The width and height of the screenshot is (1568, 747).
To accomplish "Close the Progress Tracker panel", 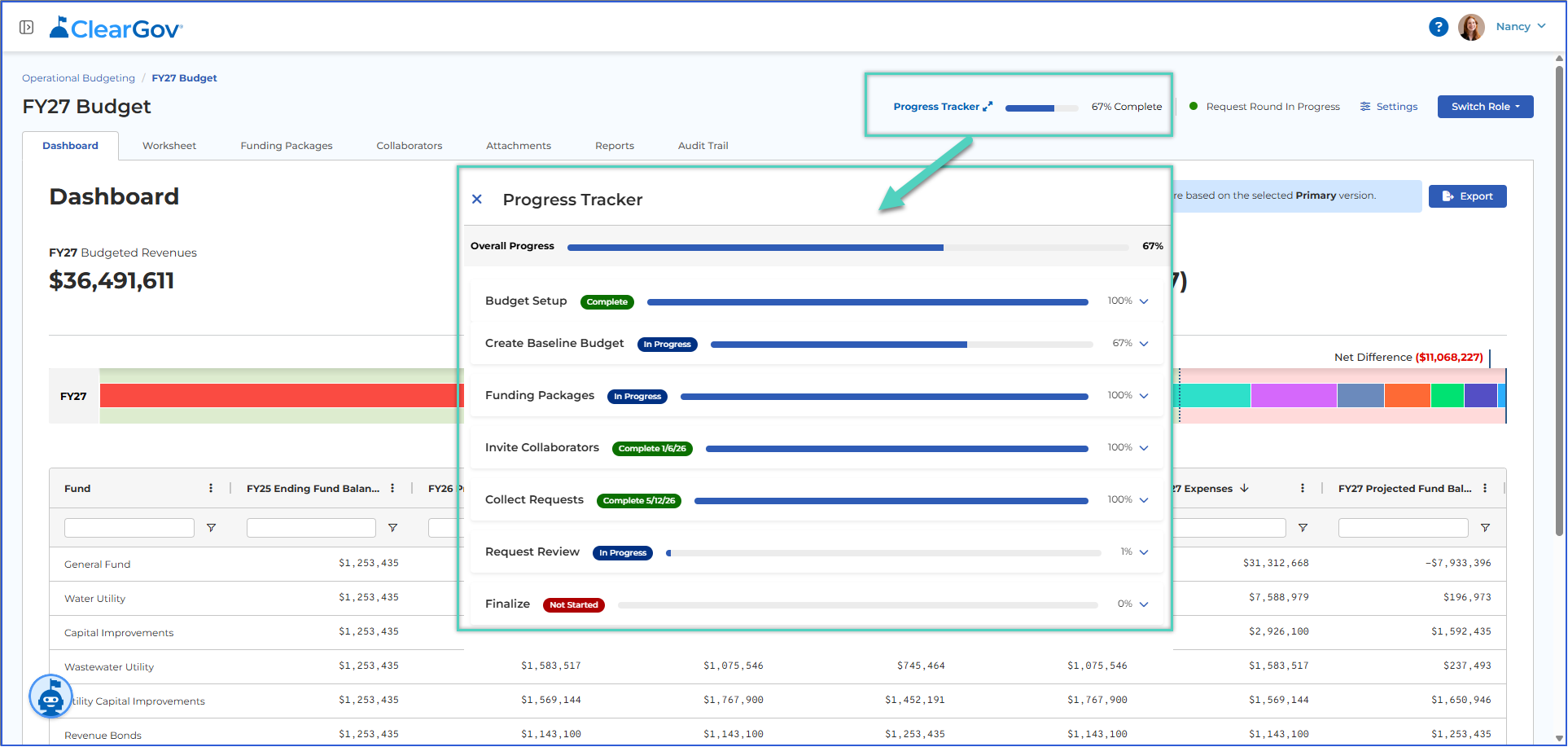I will [x=477, y=199].
